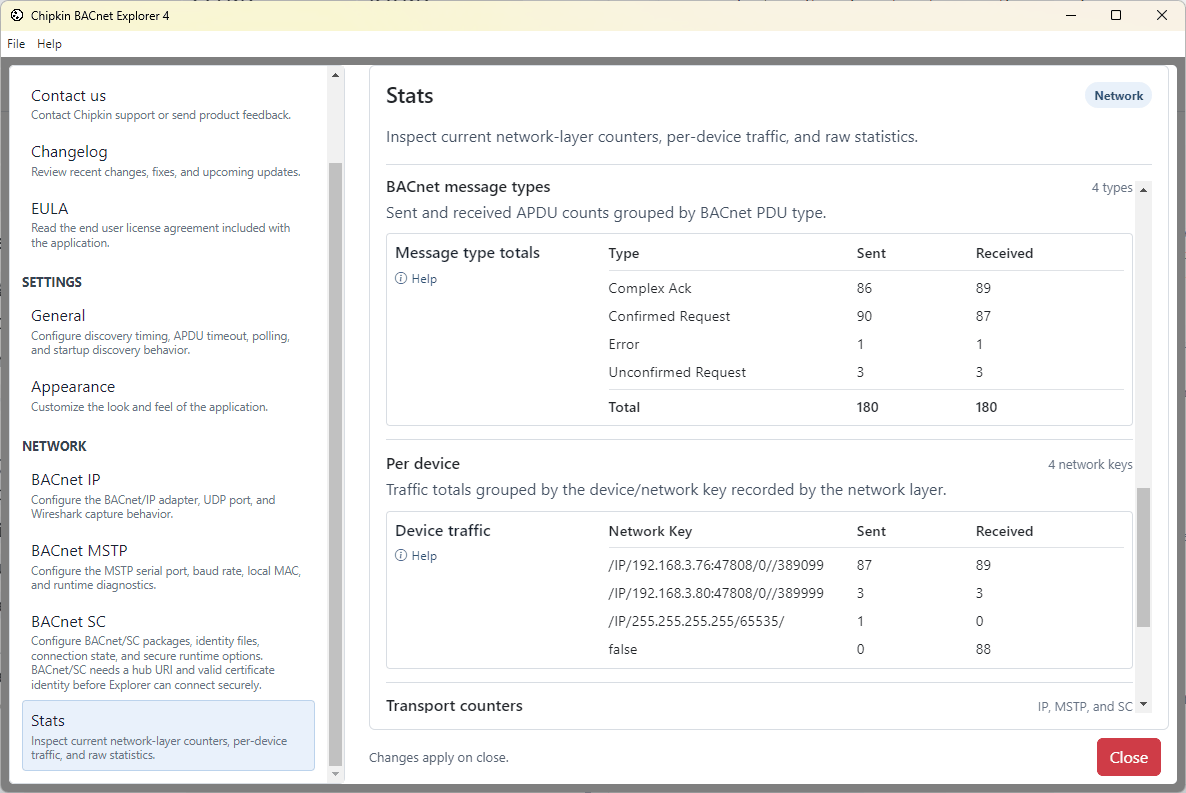Click the Confirmed Request row label
The image size is (1186, 793).
[x=669, y=316]
